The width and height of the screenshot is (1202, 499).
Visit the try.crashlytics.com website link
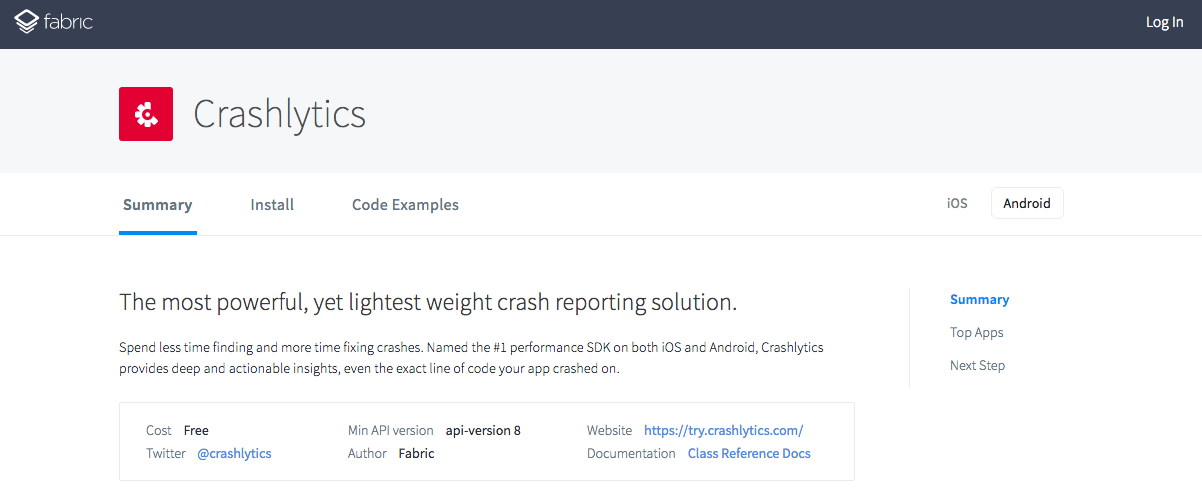[x=723, y=430]
